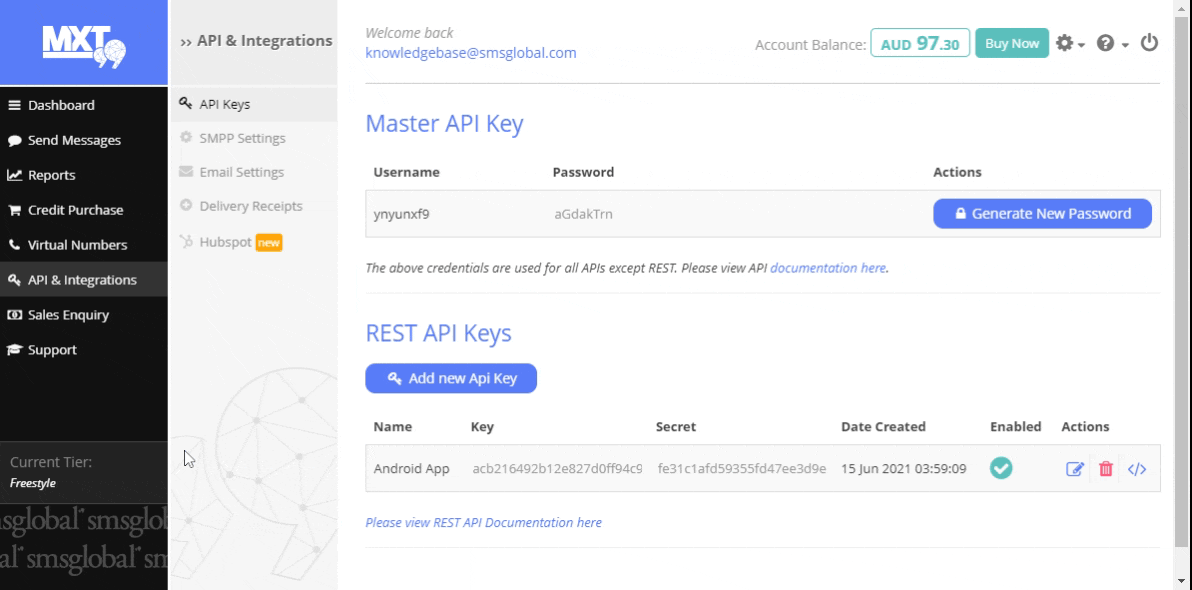Select Credit Purchase in sidebar
The height and width of the screenshot is (590, 1192).
[x=75, y=210]
